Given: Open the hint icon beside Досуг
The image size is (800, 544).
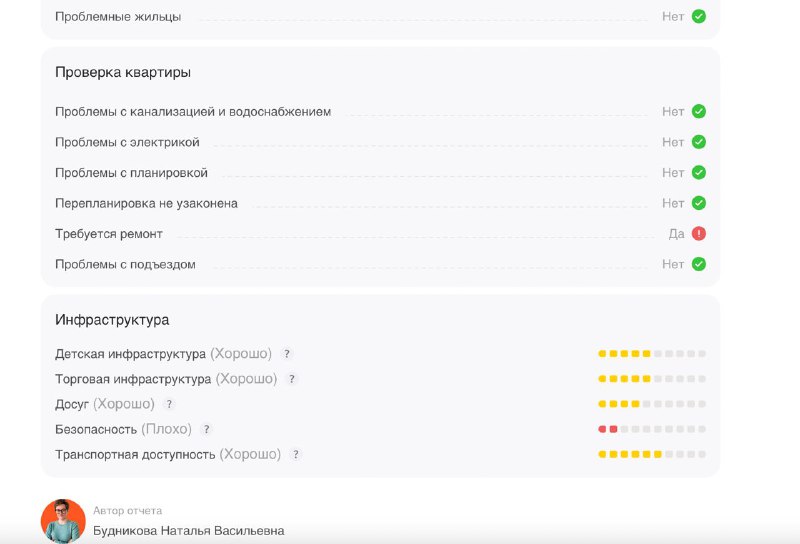Looking at the screenshot, I should (169, 404).
